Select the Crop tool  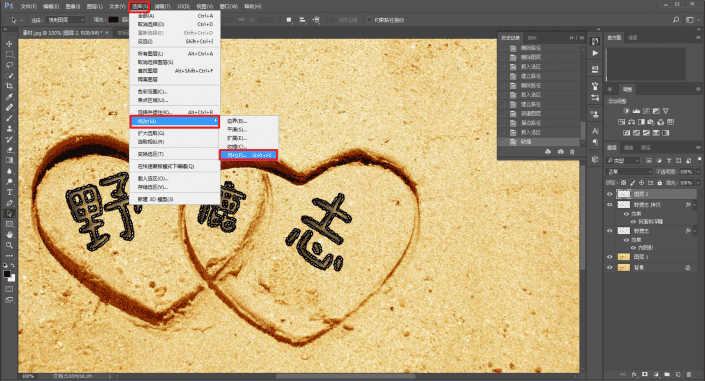click(9, 86)
